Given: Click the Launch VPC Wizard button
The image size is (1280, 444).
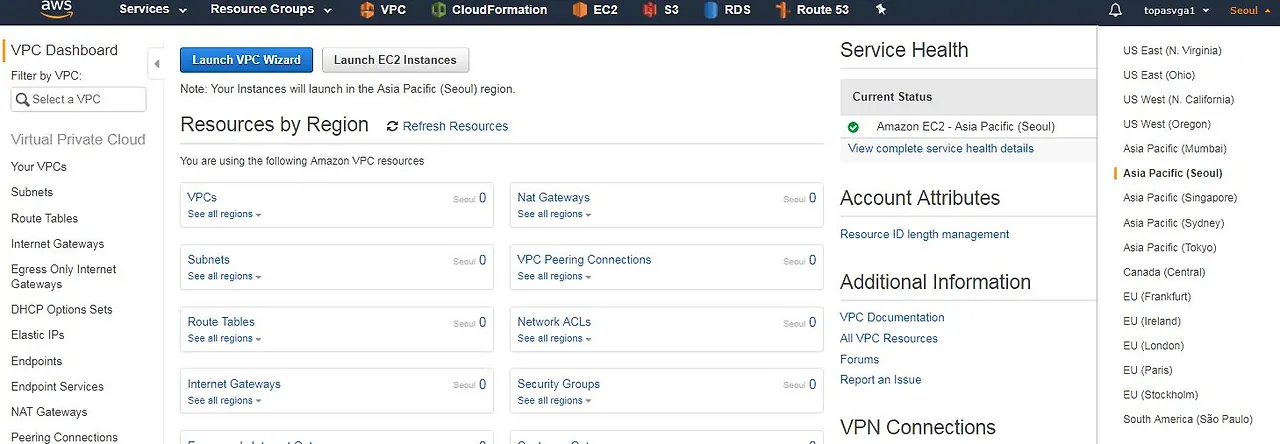Looking at the screenshot, I should pyautogui.click(x=246, y=60).
